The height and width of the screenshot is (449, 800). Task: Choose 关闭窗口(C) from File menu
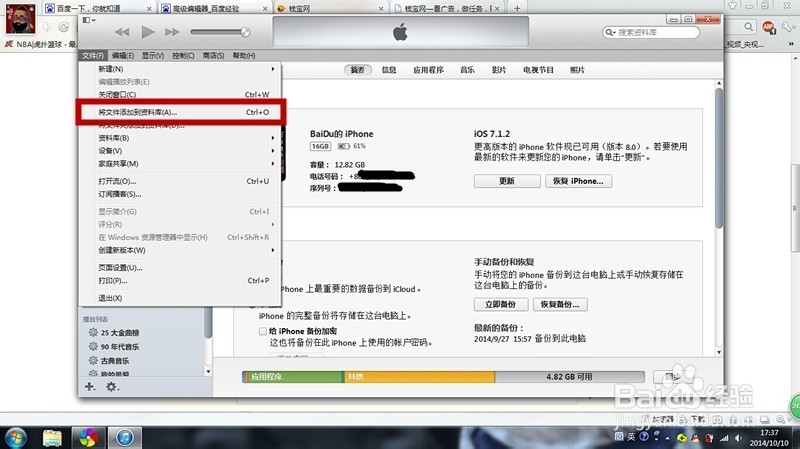(x=179, y=94)
